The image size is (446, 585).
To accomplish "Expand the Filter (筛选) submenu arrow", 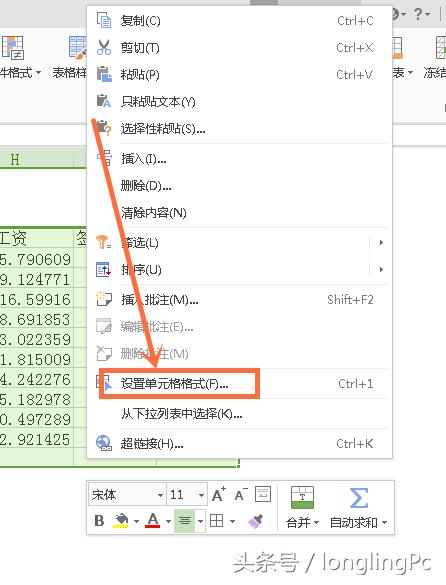I will (x=381, y=243).
